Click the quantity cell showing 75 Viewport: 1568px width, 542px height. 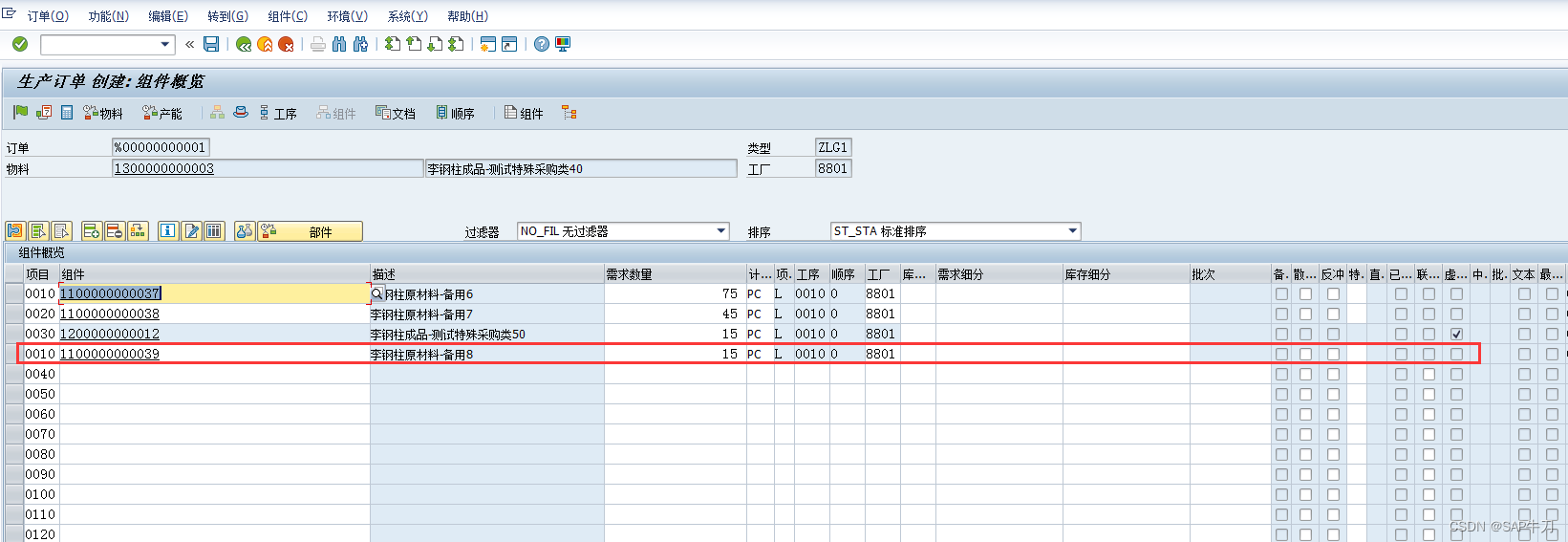(x=675, y=293)
